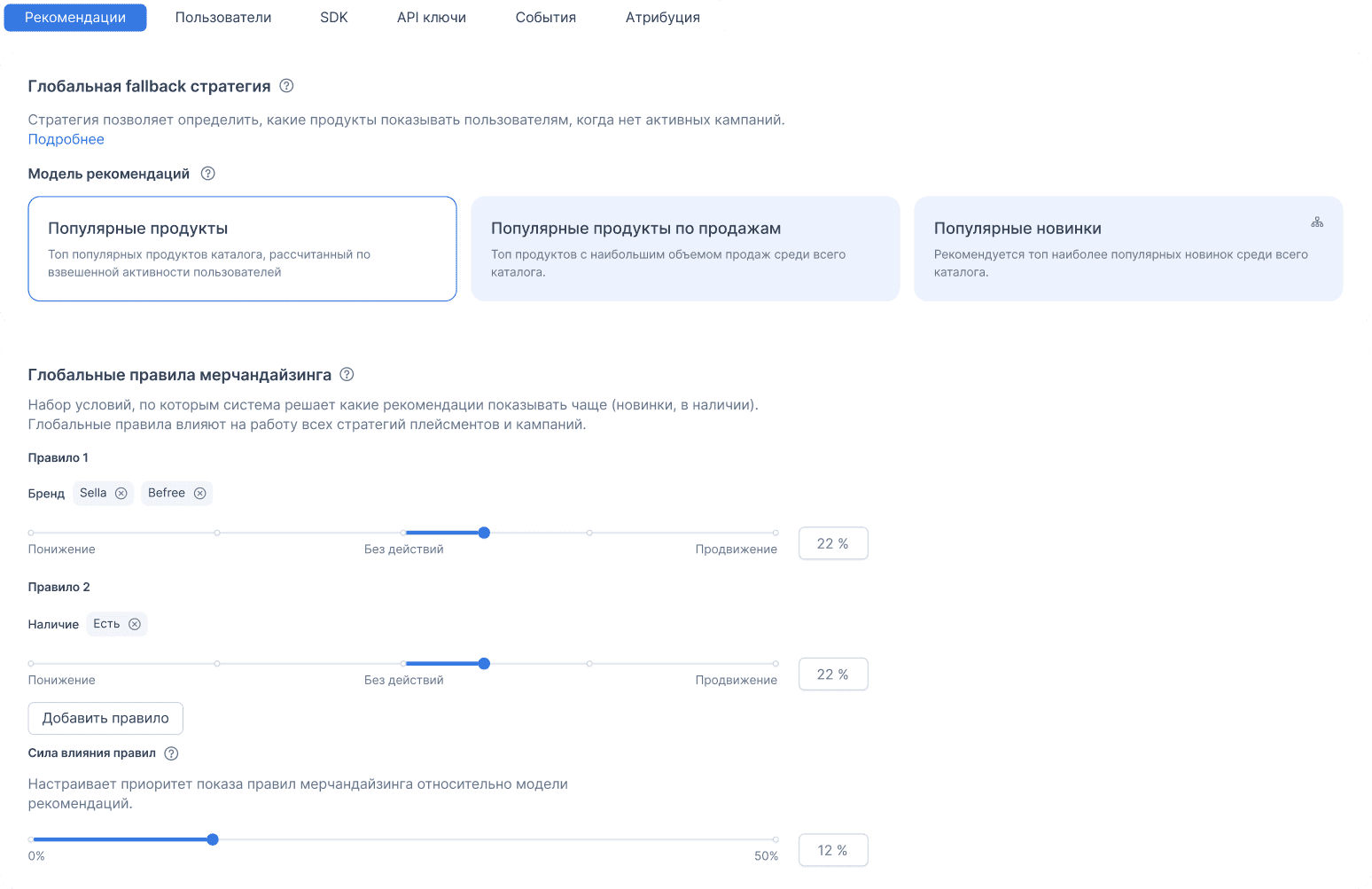Switch to the SDK tab
Image resolution: width=1372 pixels, height=889 pixels.
click(x=333, y=17)
